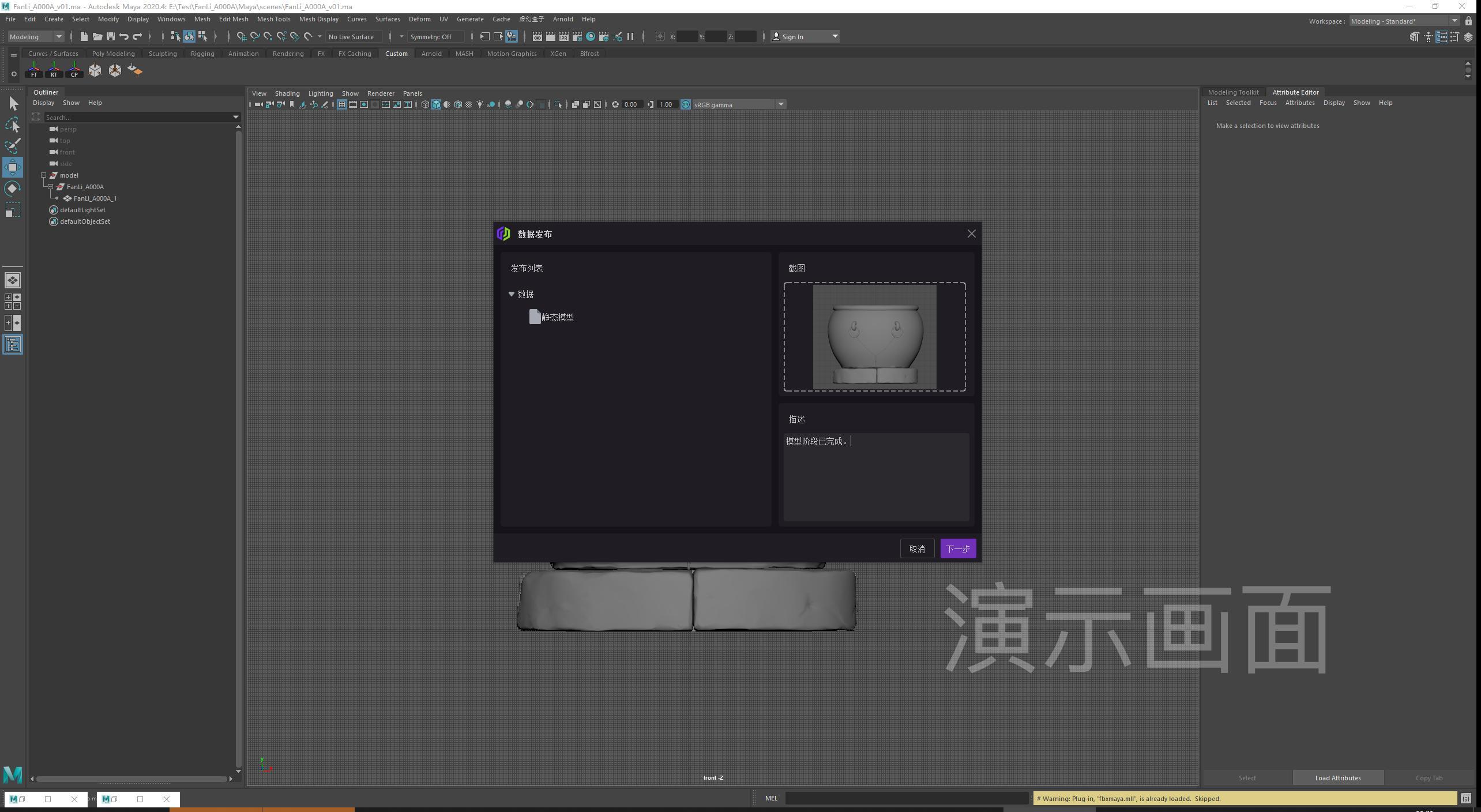Collapse the FanLi_A000A node in the Outliner
The width and height of the screenshot is (1481, 812).
point(51,187)
